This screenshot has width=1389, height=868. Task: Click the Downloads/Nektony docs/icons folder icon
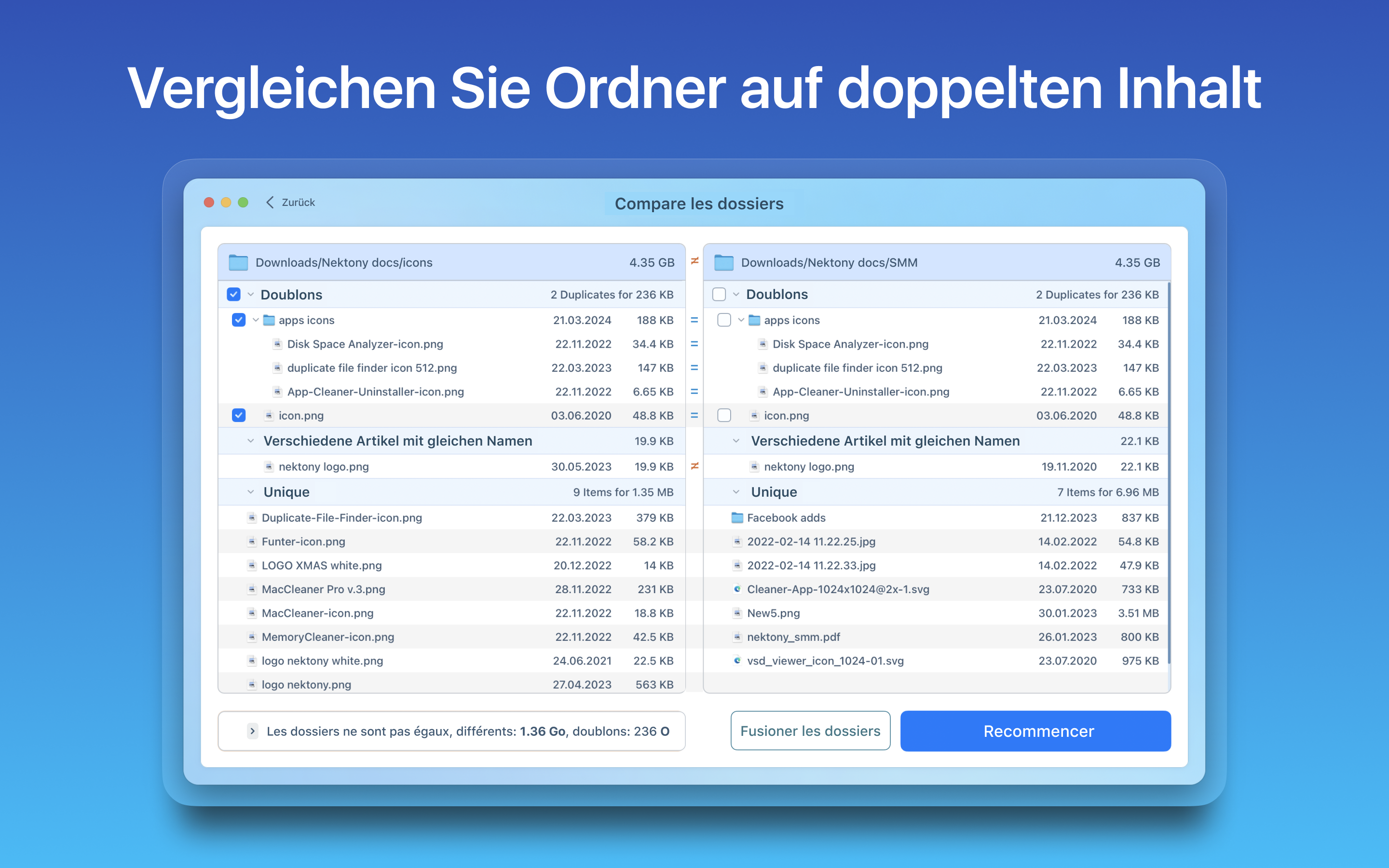pos(238,262)
